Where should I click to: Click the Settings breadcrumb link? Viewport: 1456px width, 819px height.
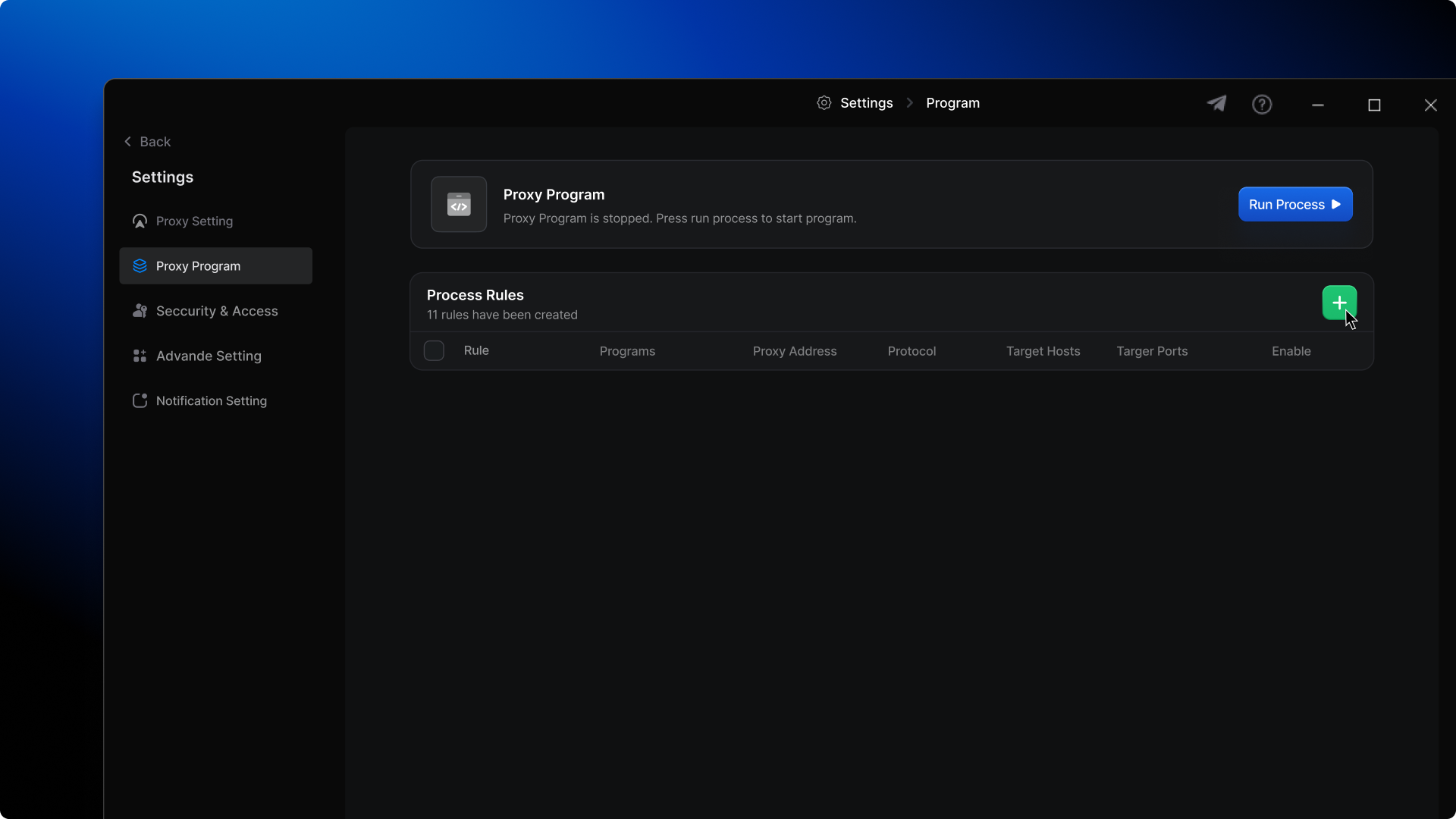866,103
